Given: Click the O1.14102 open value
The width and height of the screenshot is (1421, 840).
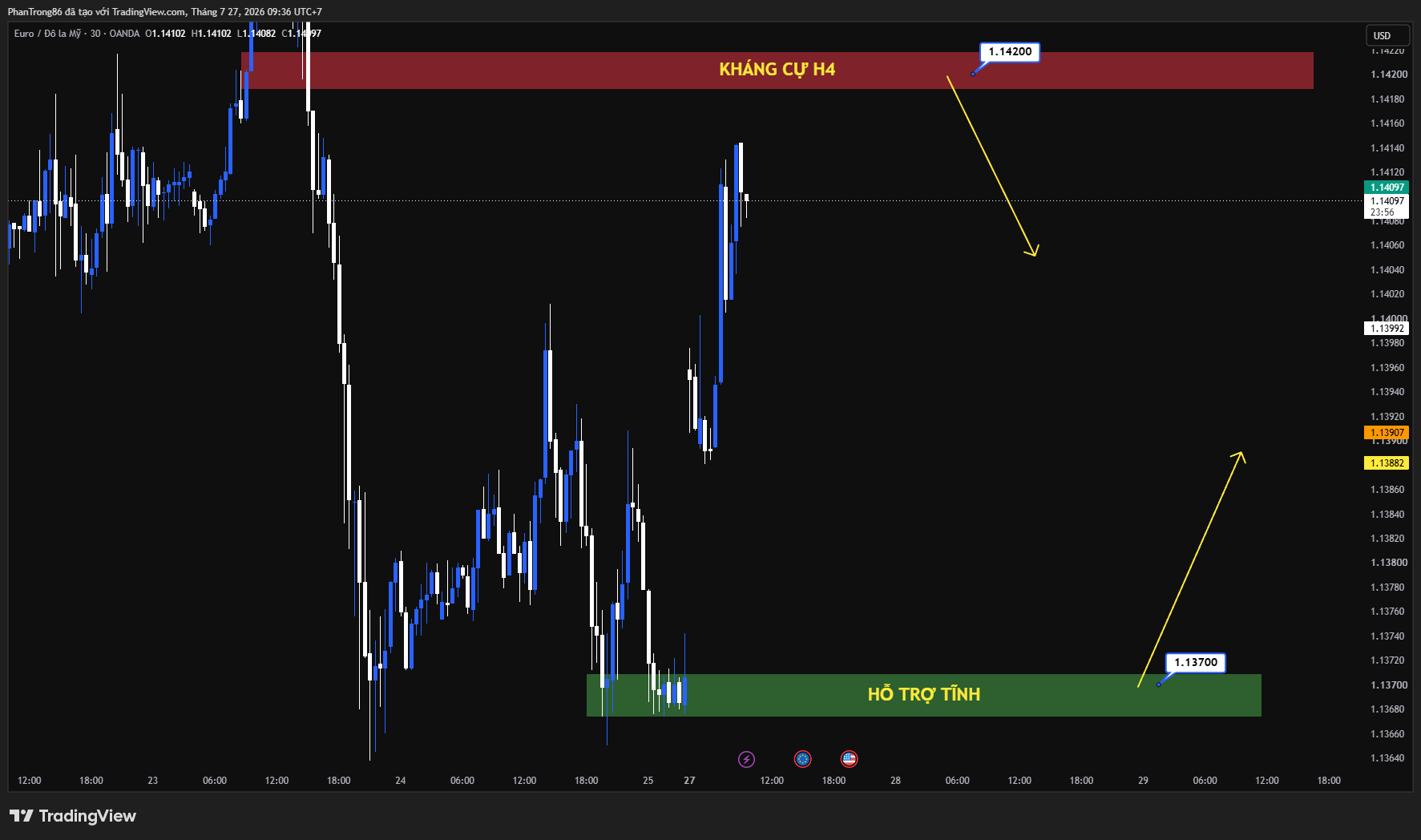Looking at the screenshot, I should tap(165, 34).
